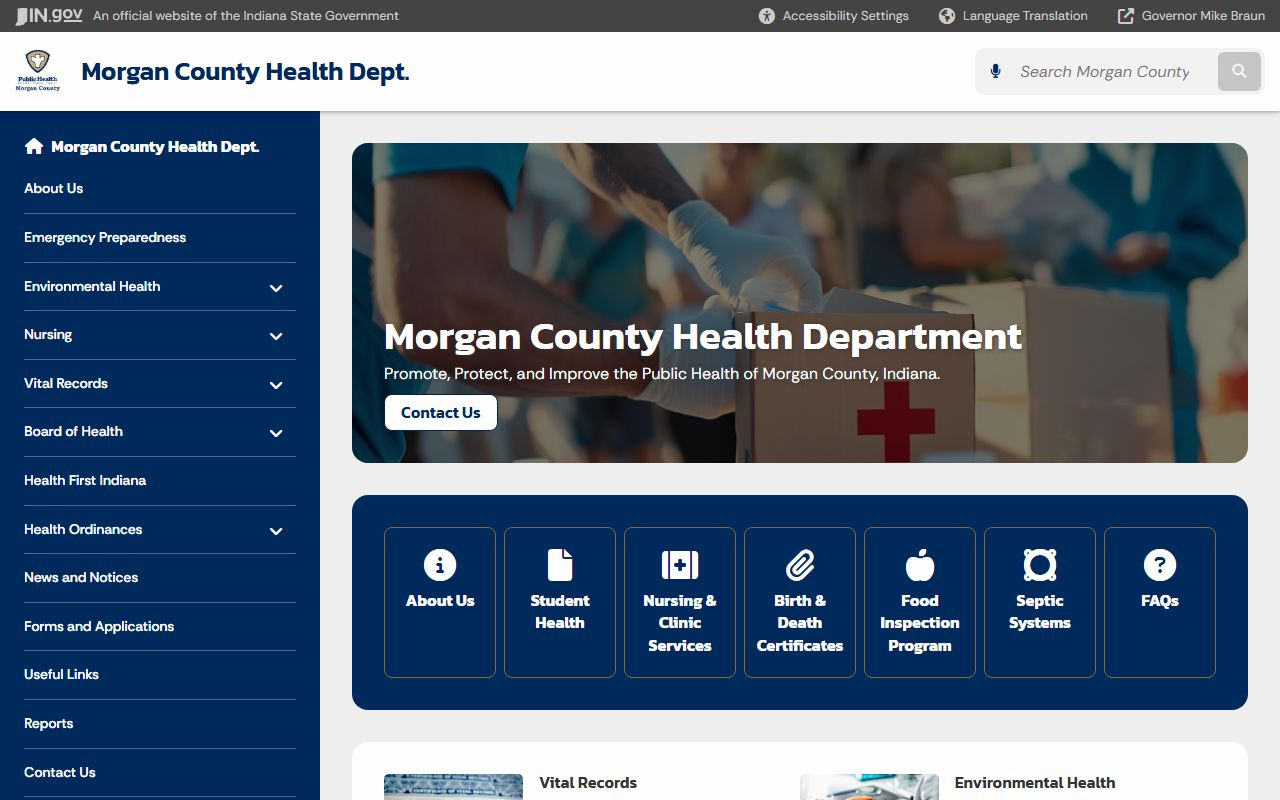Screen dimensions: 1280x800
Task: Expand the Health Ordinances chevron
Action: click(276, 531)
